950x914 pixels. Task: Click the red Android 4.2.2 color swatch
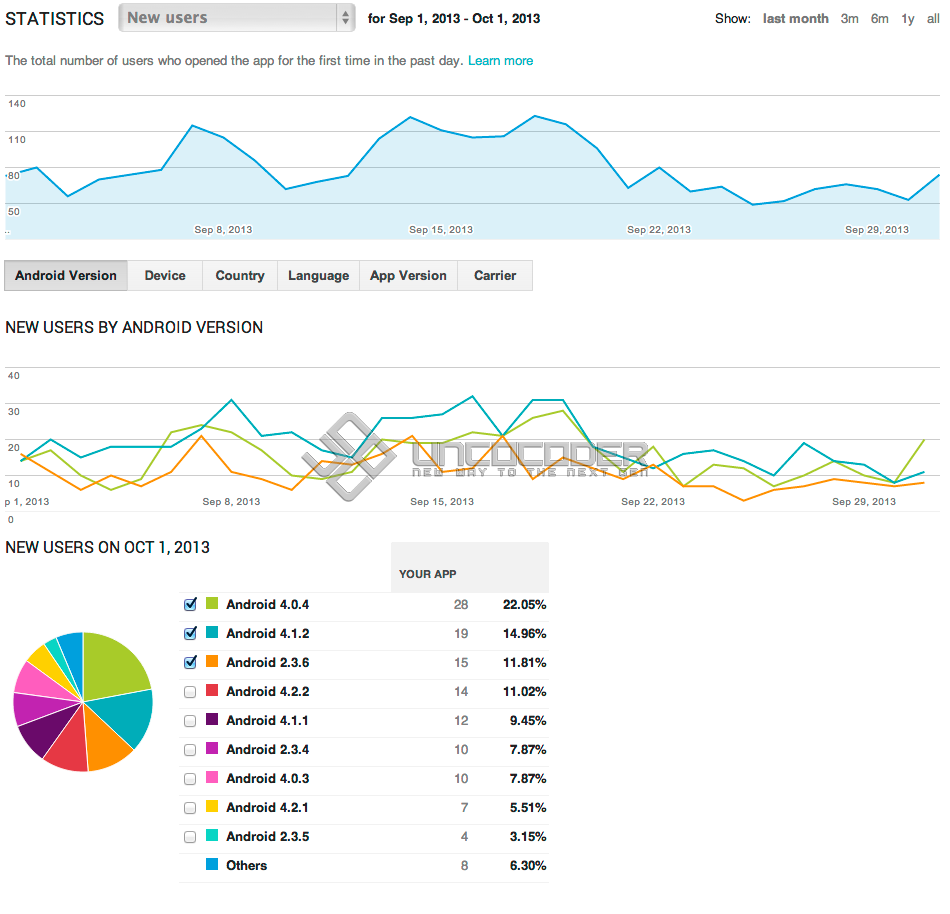[212, 690]
